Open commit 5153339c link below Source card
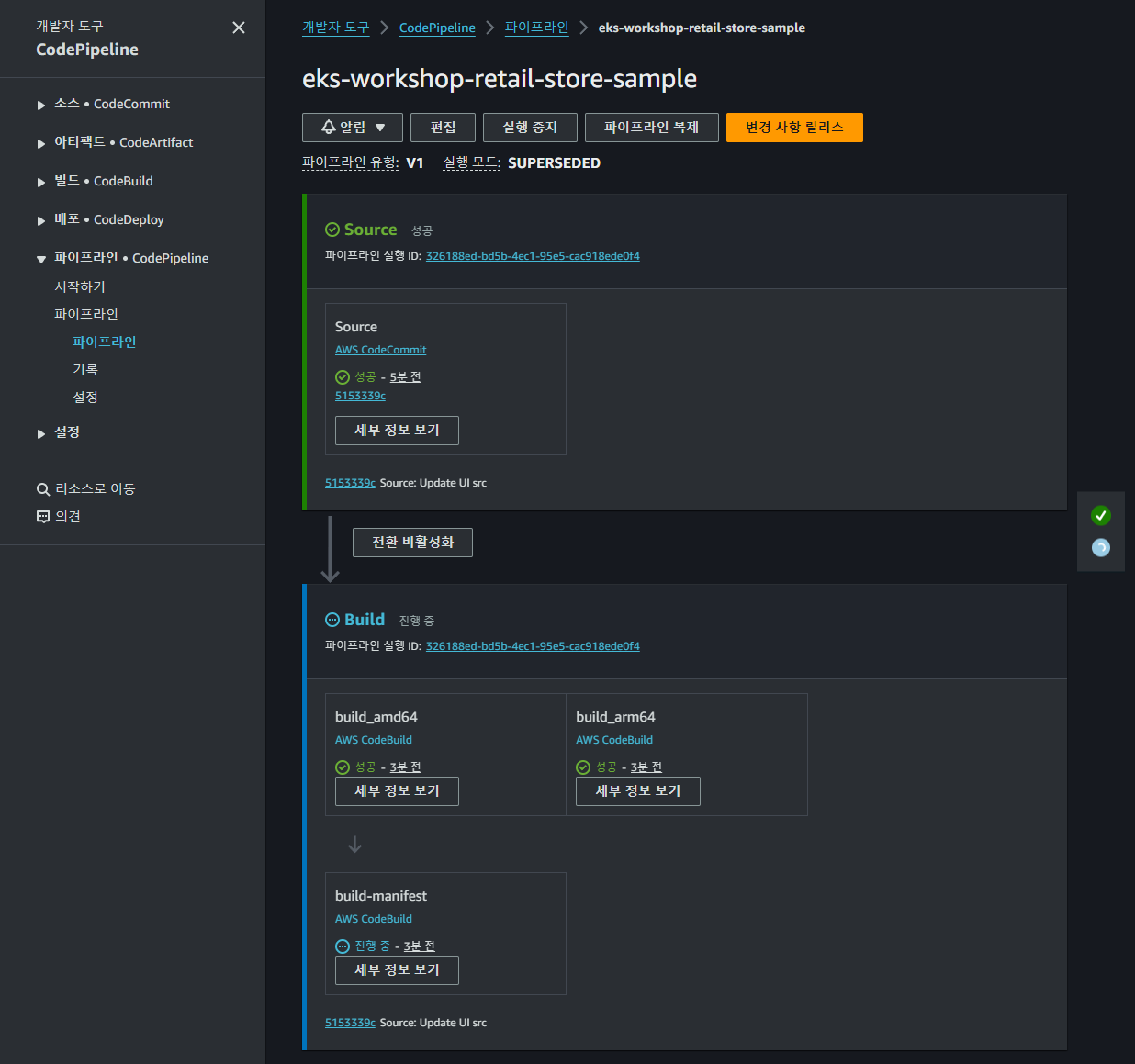1135x1064 pixels. [350, 483]
